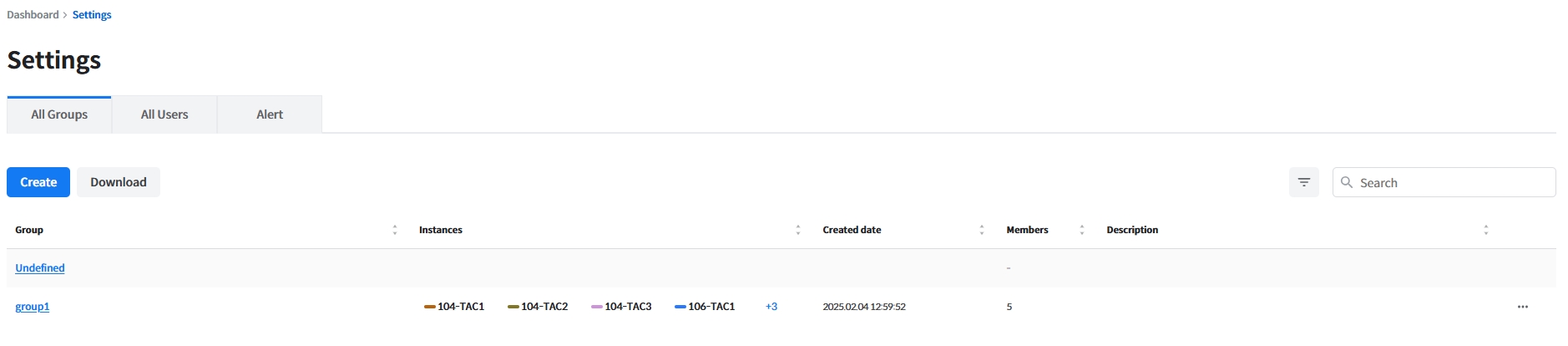Sort by Created date column
This screenshot has height=346, width=1568.
click(981, 230)
